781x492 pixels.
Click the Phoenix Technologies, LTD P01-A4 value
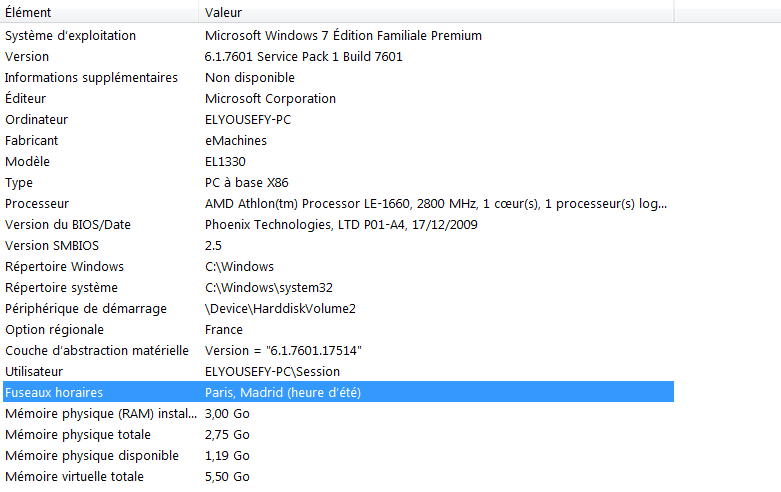[x=341, y=225]
